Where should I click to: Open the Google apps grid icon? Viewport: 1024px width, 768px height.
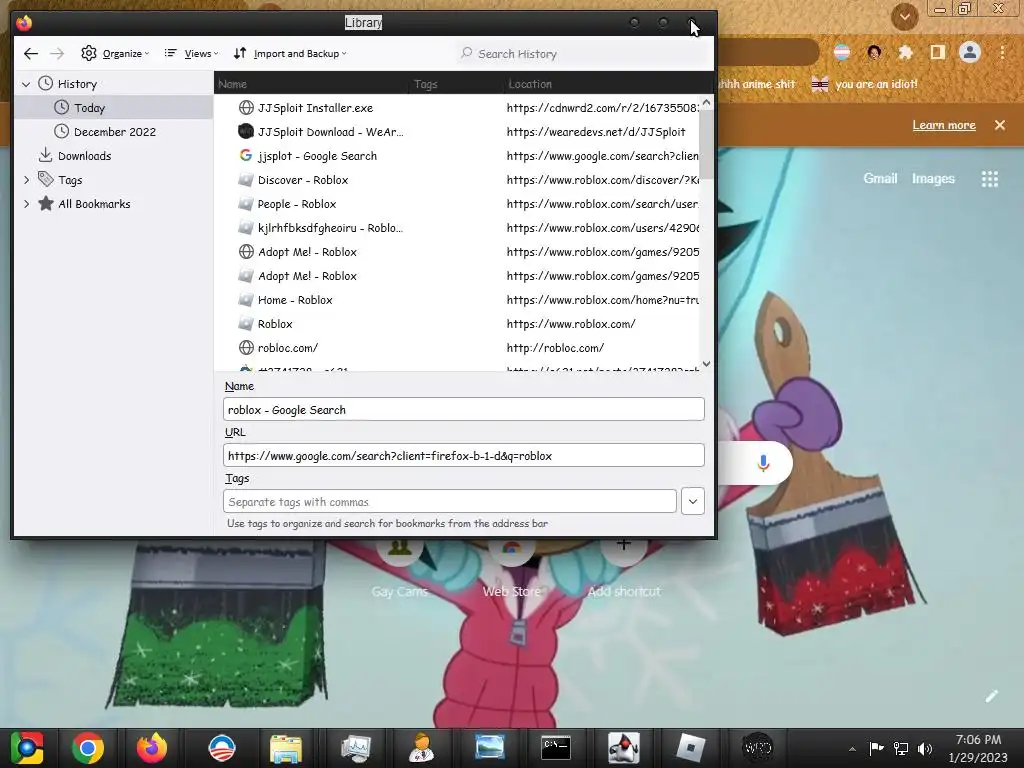989,179
